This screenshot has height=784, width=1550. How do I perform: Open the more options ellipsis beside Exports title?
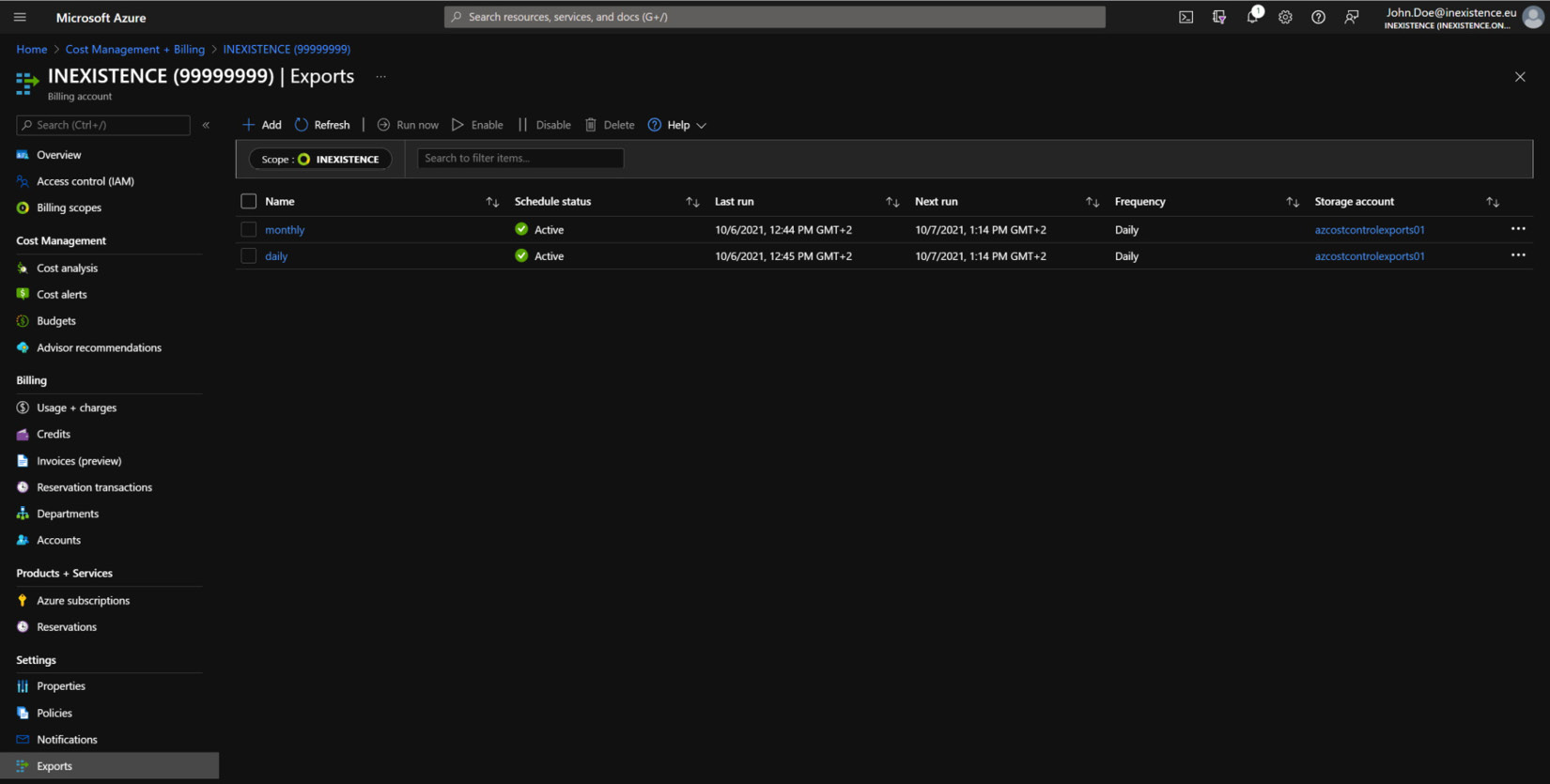[380, 77]
